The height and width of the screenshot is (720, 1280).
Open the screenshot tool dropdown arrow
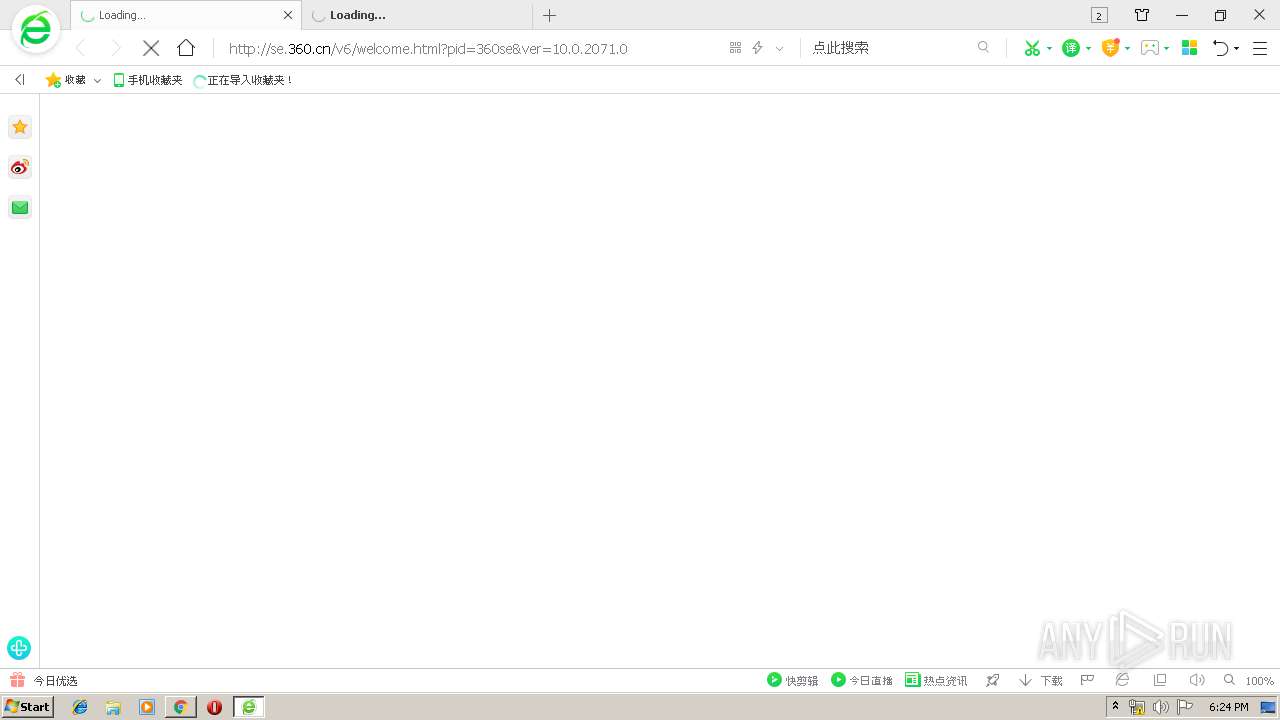coord(1049,48)
